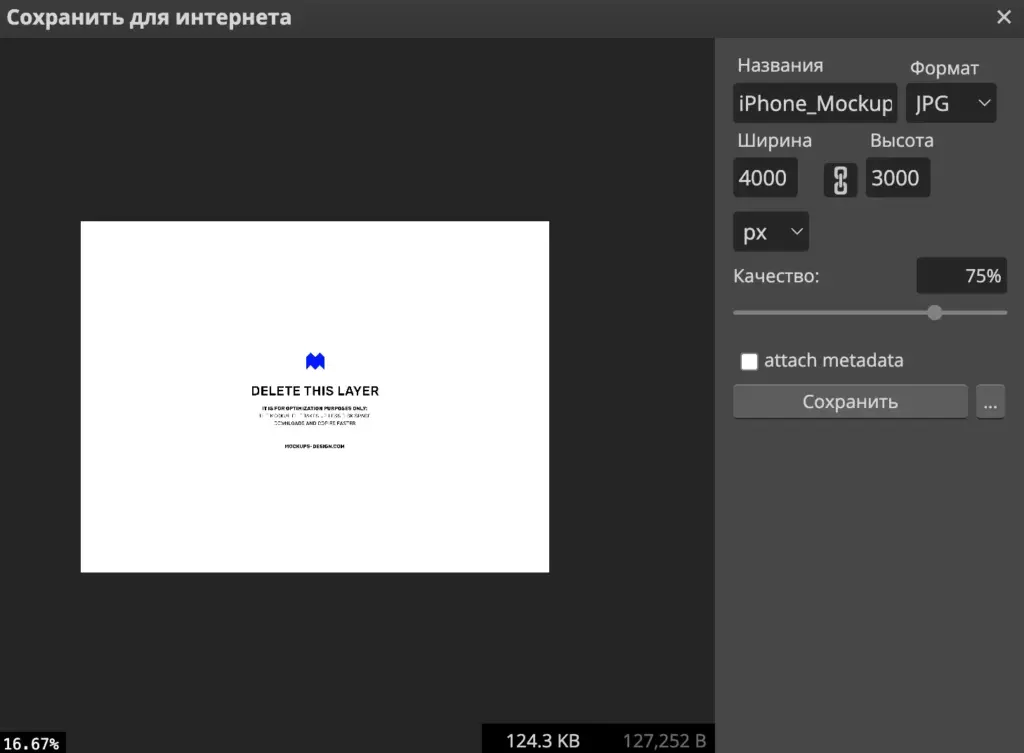Click the Ширина label
This screenshot has height=753, width=1024.
click(x=775, y=140)
